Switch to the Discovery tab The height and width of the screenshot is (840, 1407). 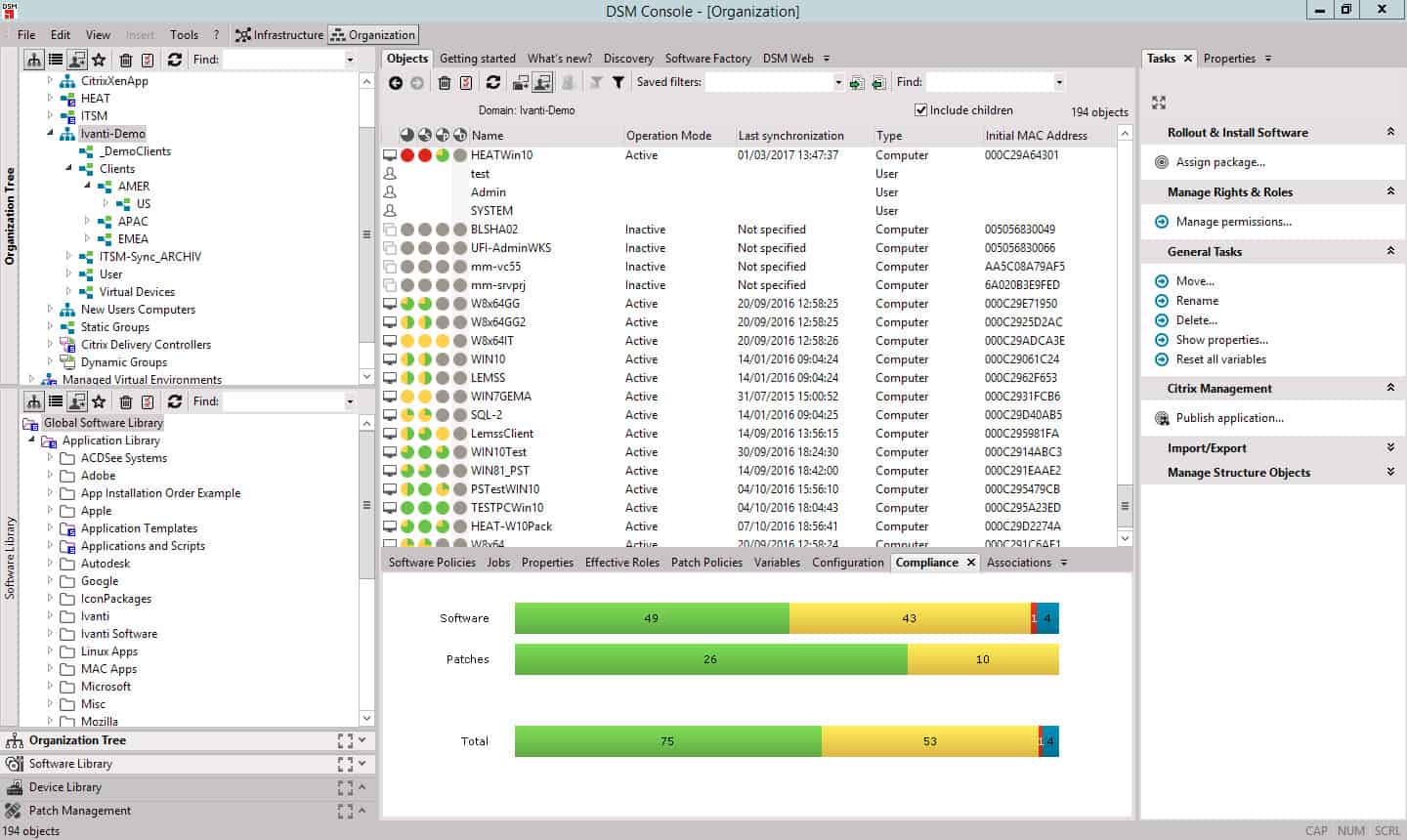(628, 59)
